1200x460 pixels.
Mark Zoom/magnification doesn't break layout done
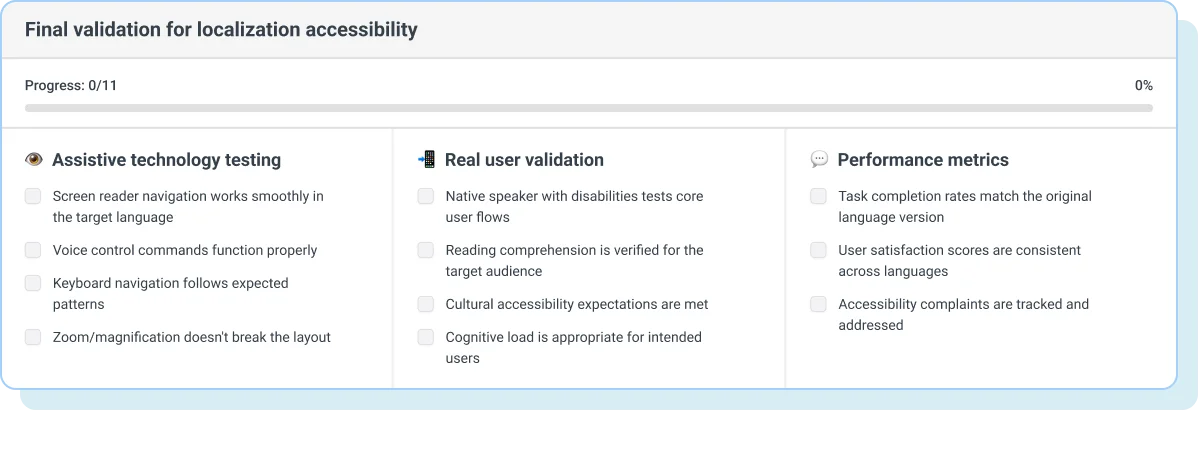[34, 337]
